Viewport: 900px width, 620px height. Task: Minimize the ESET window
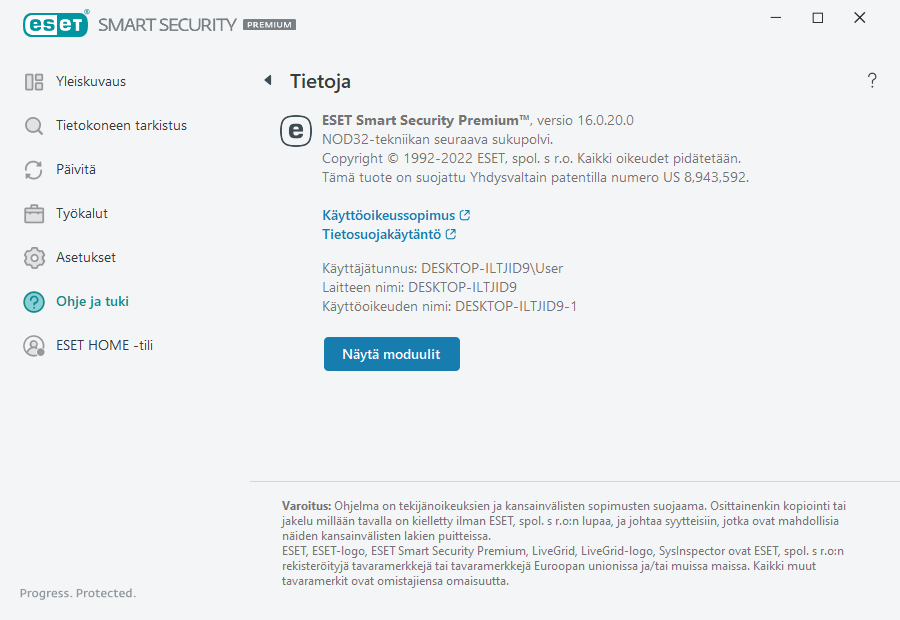[x=776, y=18]
